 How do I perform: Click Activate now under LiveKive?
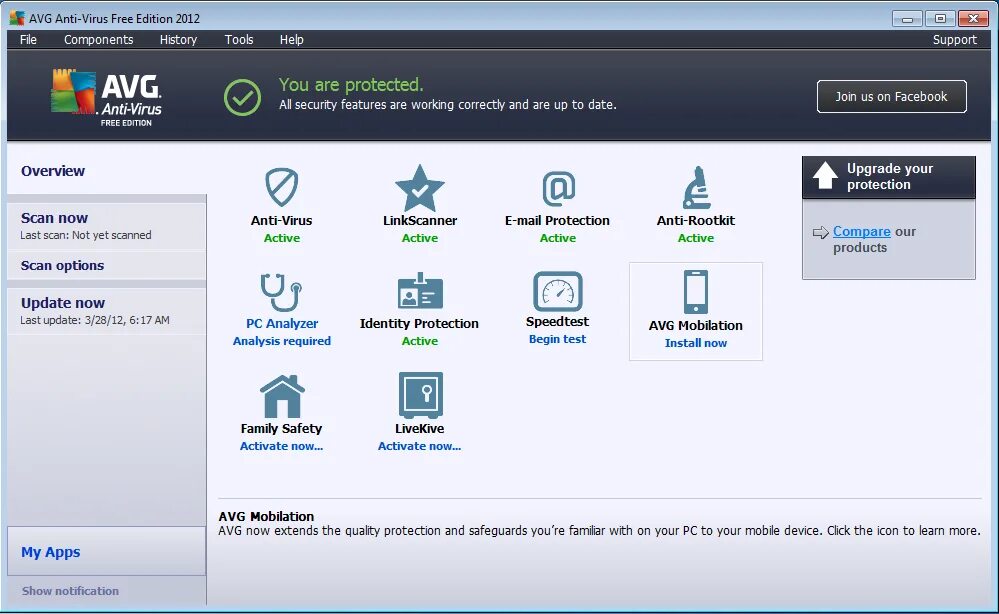(x=419, y=446)
